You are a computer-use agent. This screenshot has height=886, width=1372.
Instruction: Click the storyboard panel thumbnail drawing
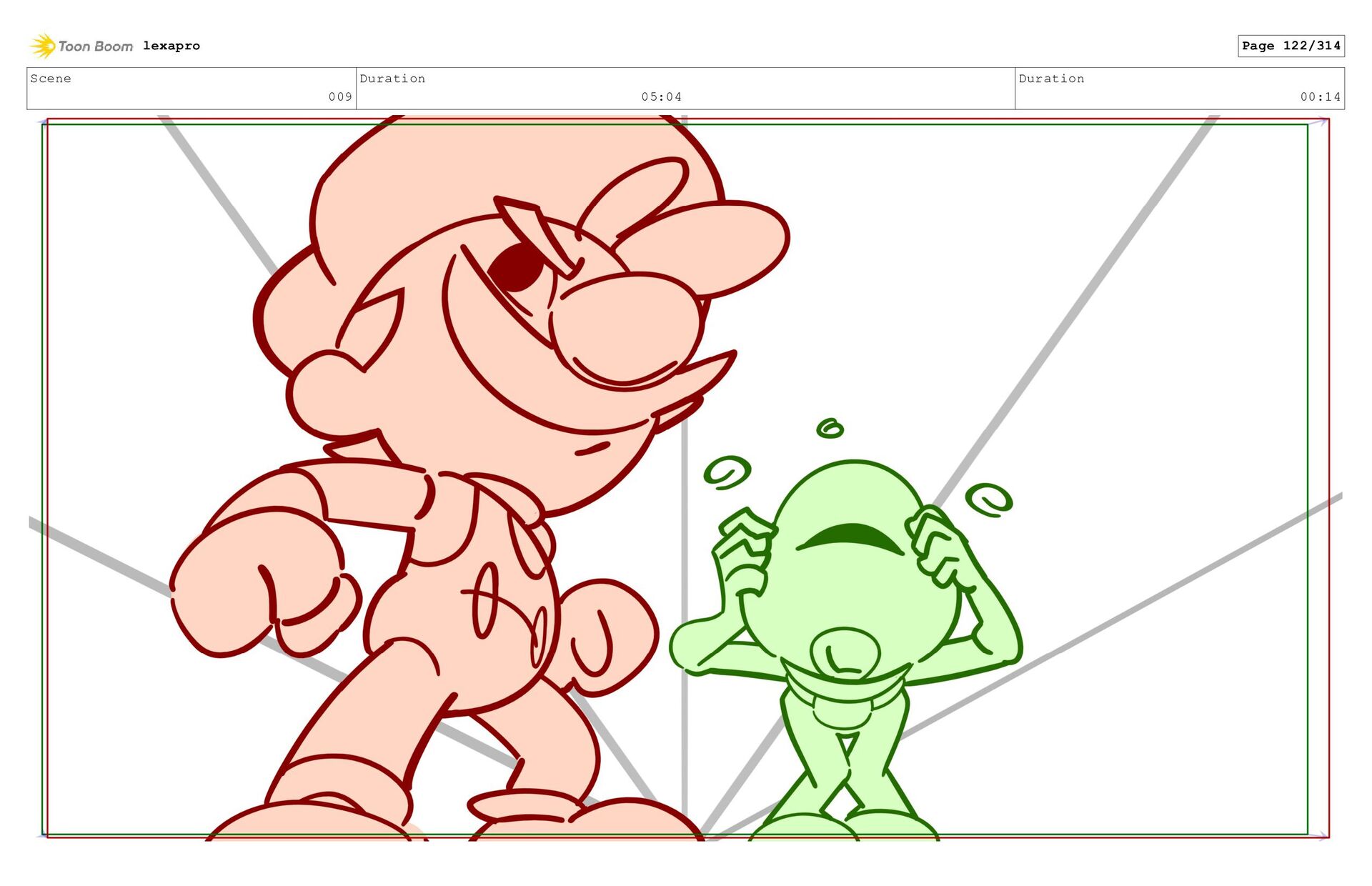(x=685, y=477)
